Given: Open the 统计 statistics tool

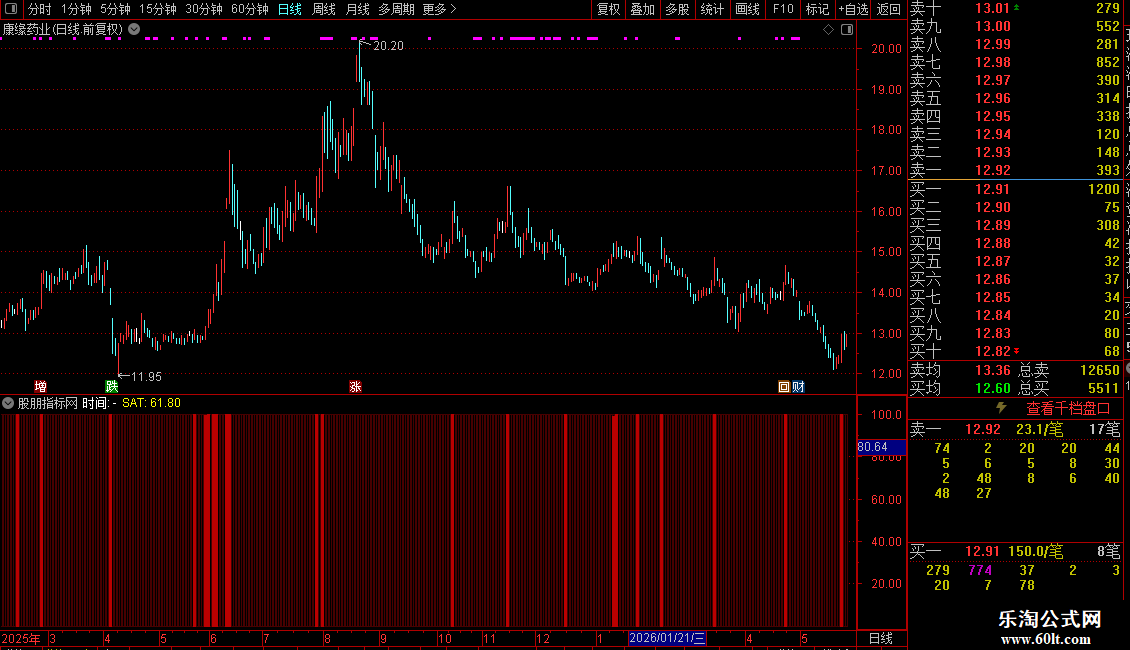Looking at the screenshot, I should click(x=712, y=9).
